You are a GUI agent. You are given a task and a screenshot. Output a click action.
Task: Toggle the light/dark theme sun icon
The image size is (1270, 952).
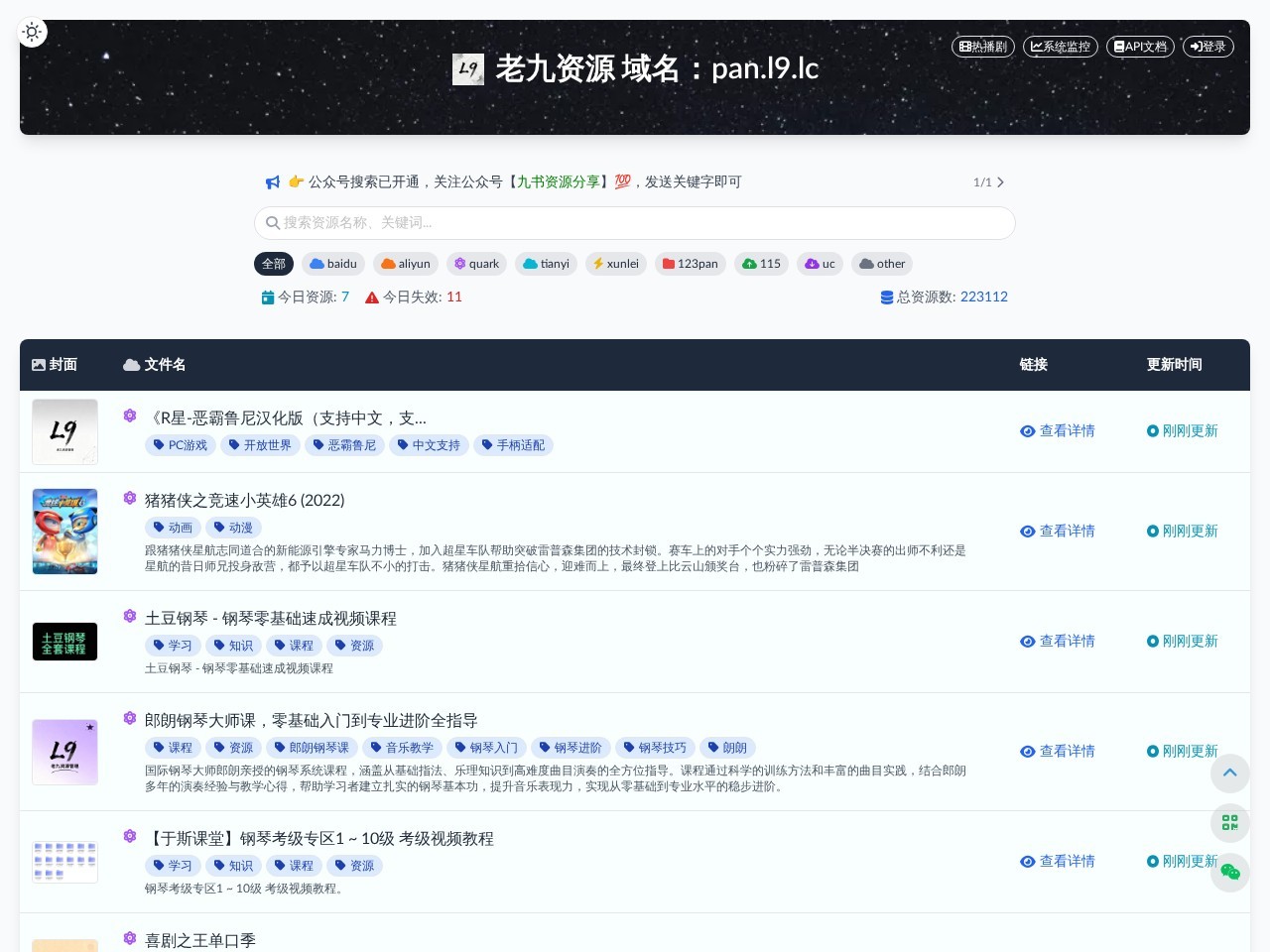coord(32,32)
